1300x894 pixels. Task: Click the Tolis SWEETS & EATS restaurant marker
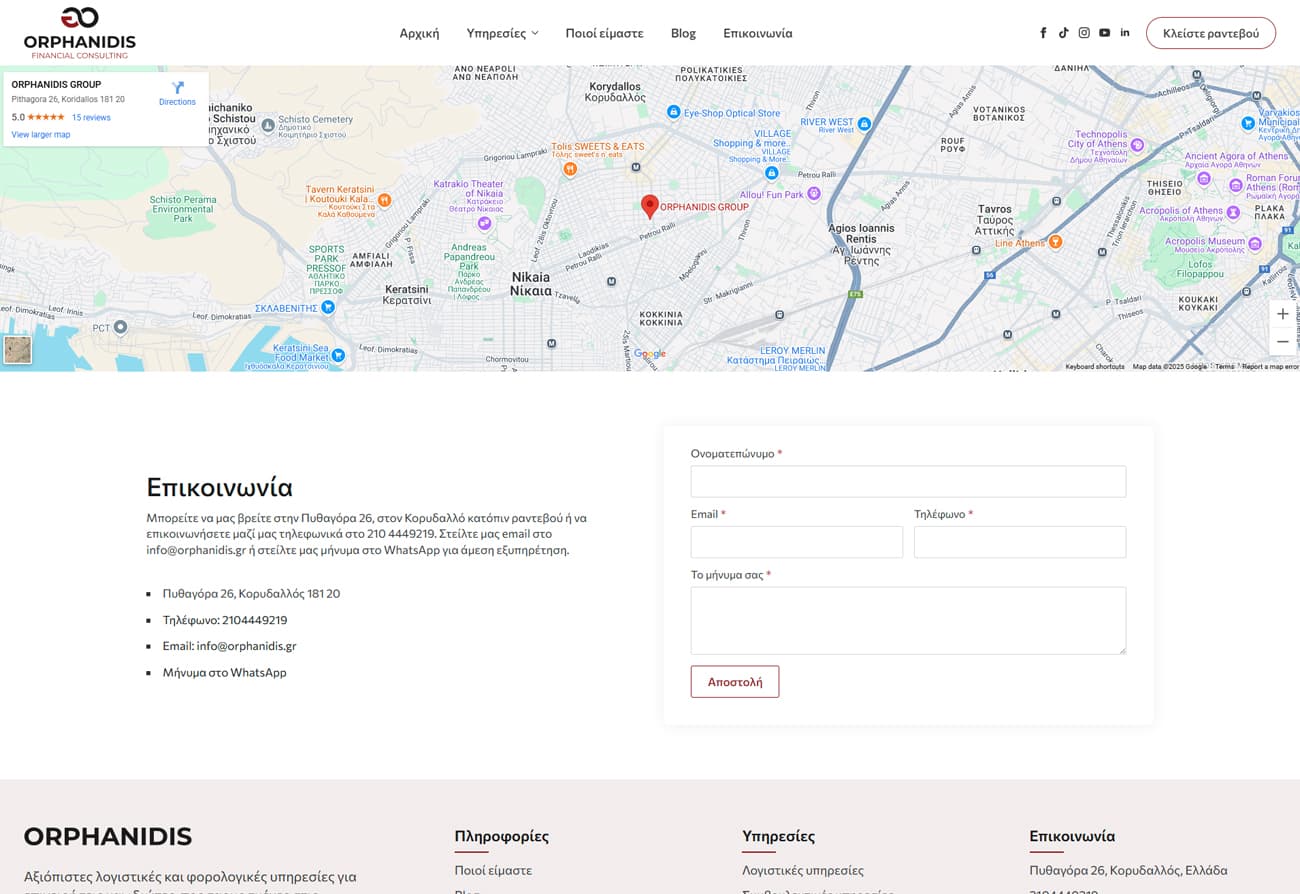point(569,169)
